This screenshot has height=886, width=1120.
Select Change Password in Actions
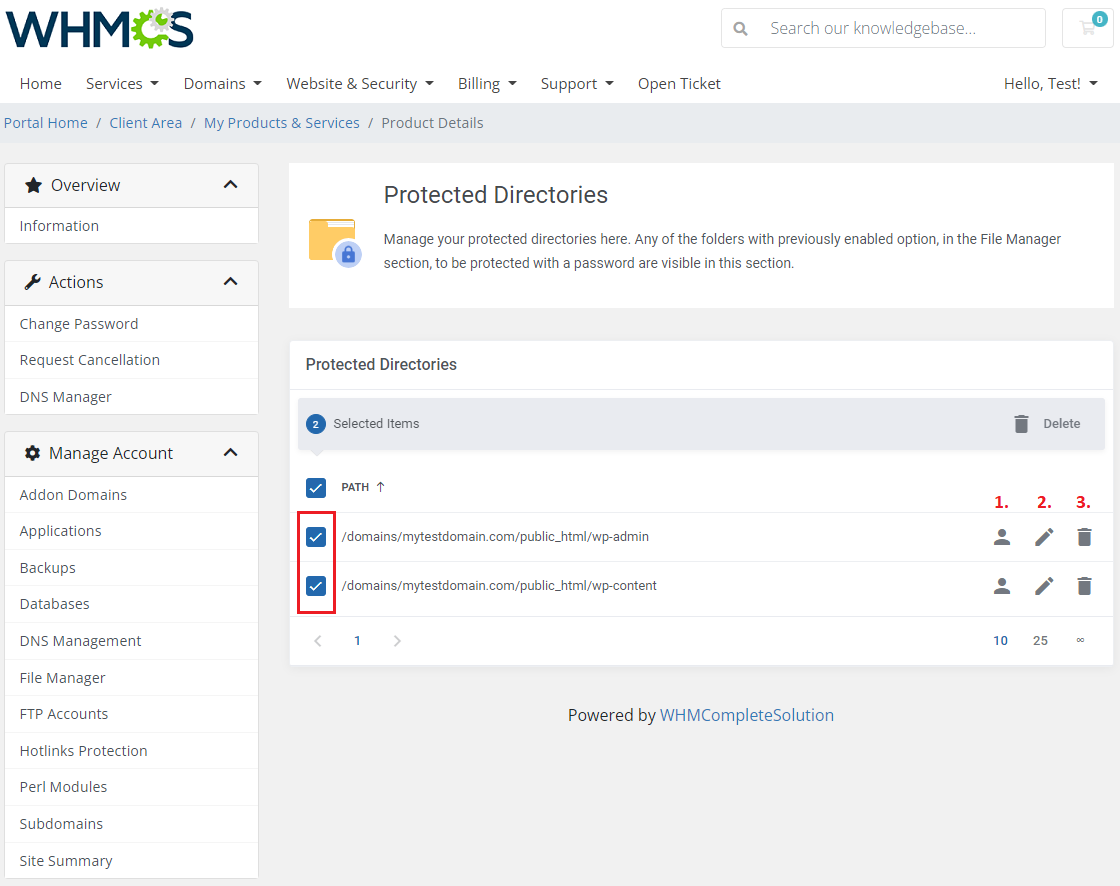pos(131,324)
